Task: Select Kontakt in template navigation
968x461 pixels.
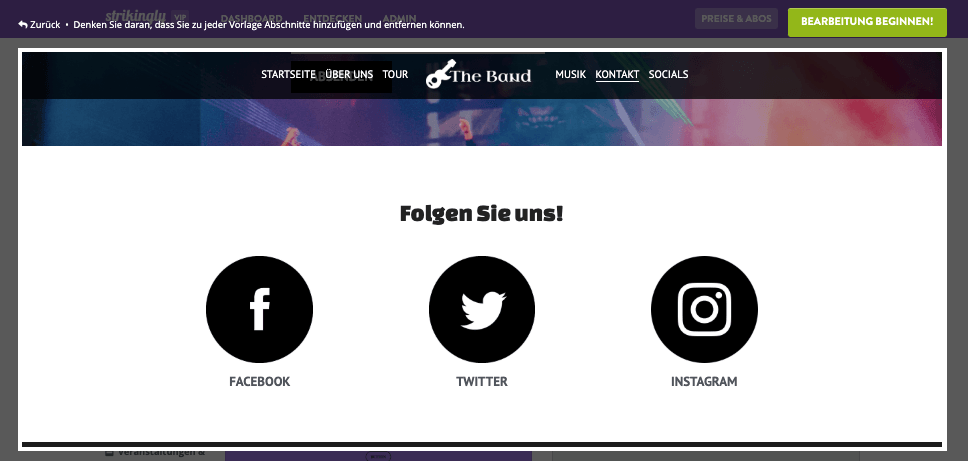Action: click(x=617, y=75)
